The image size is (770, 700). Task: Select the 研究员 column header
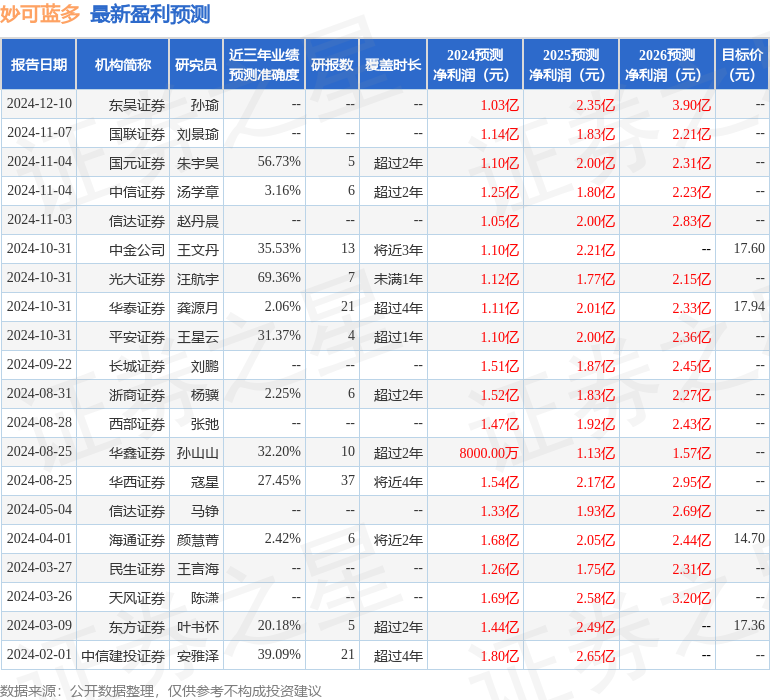coord(196,64)
